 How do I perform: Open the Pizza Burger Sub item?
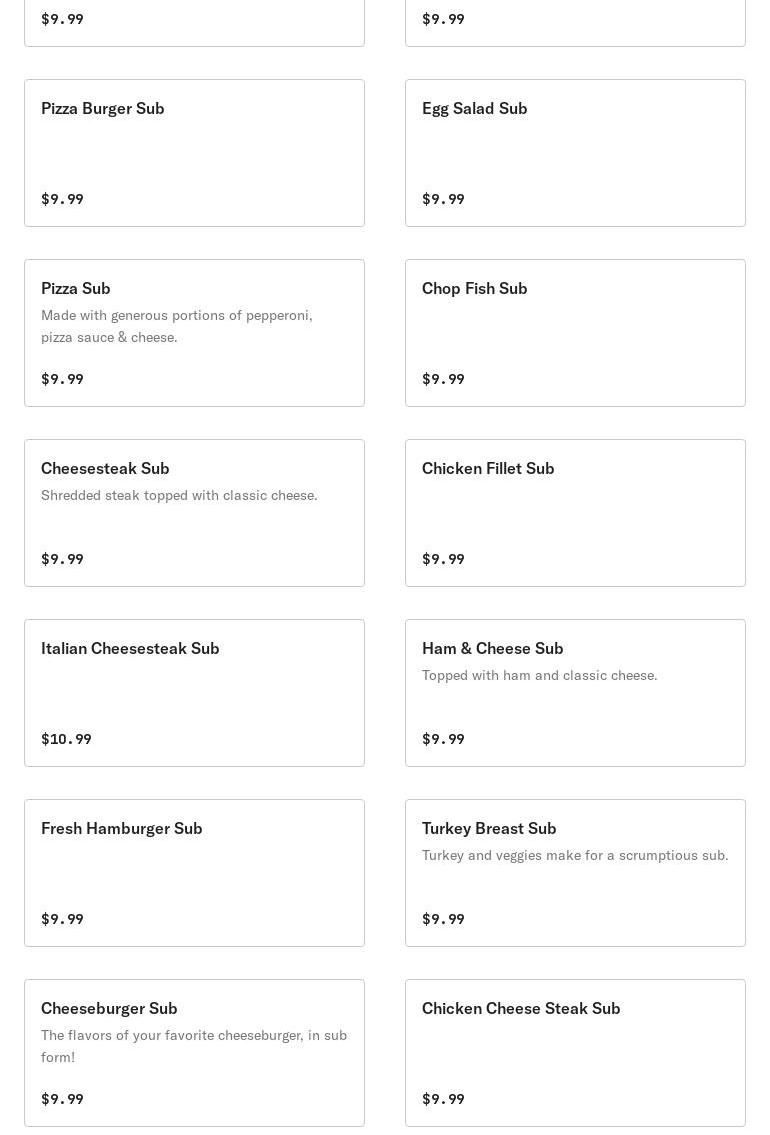point(194,153)
